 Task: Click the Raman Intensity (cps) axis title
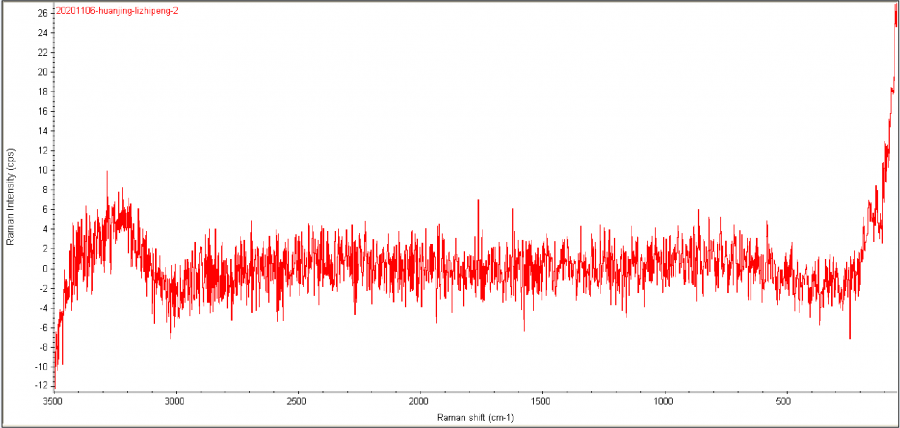10,197
